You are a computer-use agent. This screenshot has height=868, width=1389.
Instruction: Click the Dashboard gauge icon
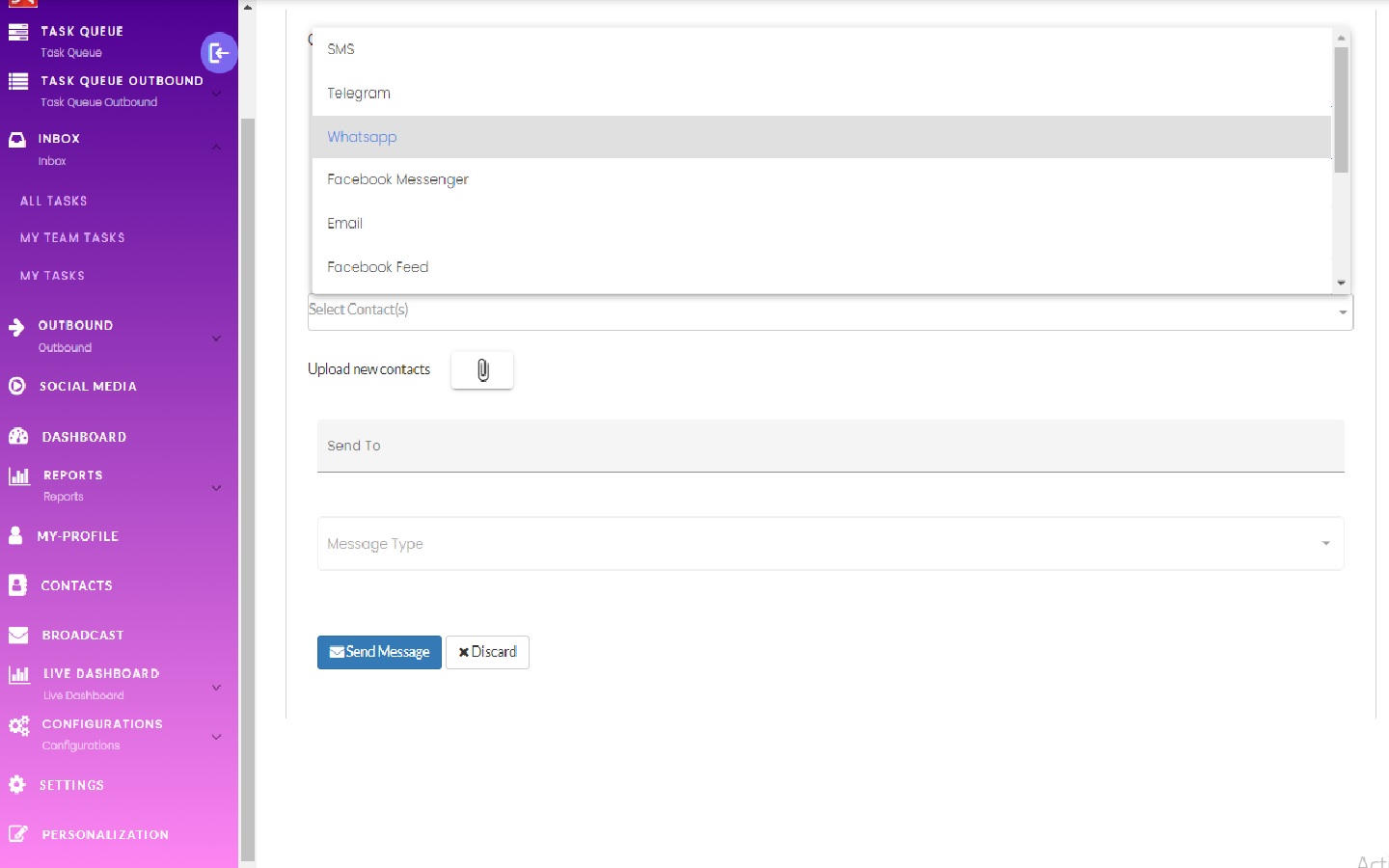pyautogui.click(x=18, y=436)
